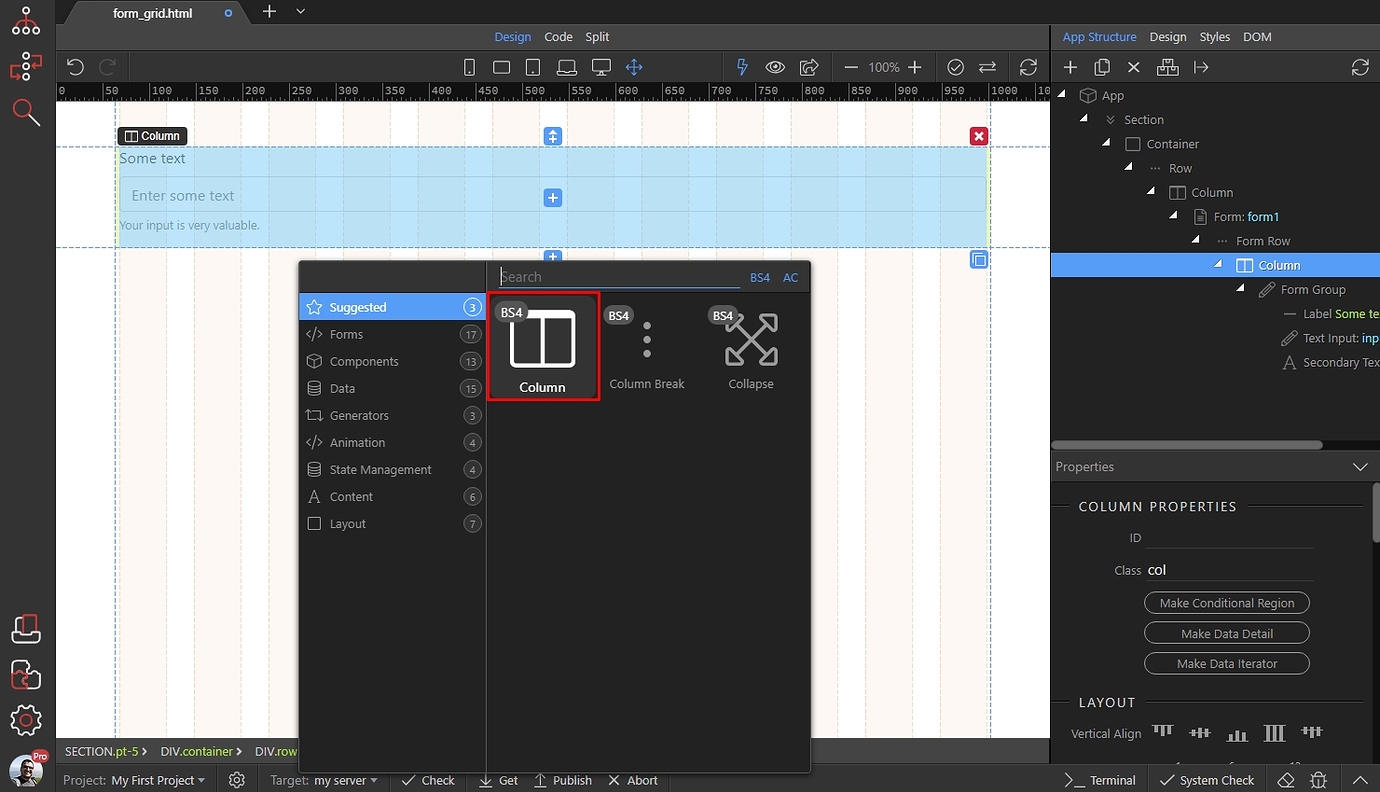Open the Styles panel tab
The image size is (1380, 792).
pyautogui.click(x=1214, y=37)
